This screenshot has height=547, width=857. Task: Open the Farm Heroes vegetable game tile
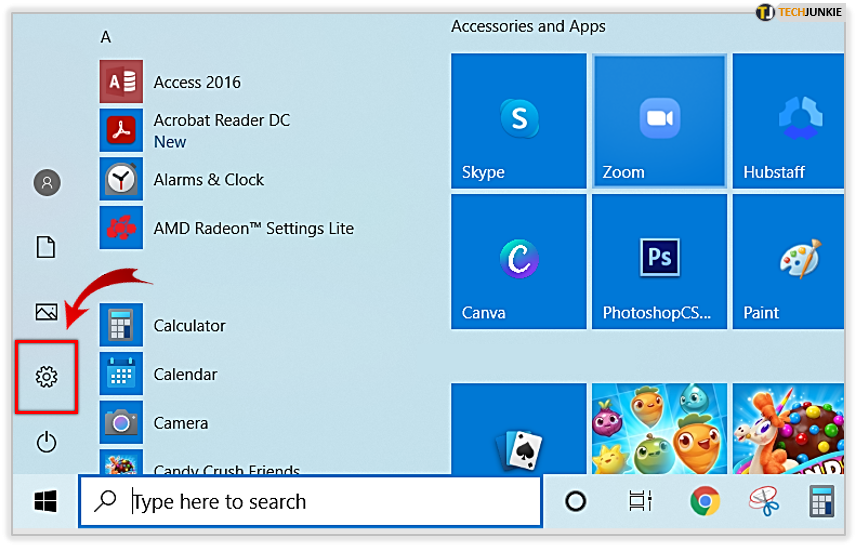tap(660, 428)
